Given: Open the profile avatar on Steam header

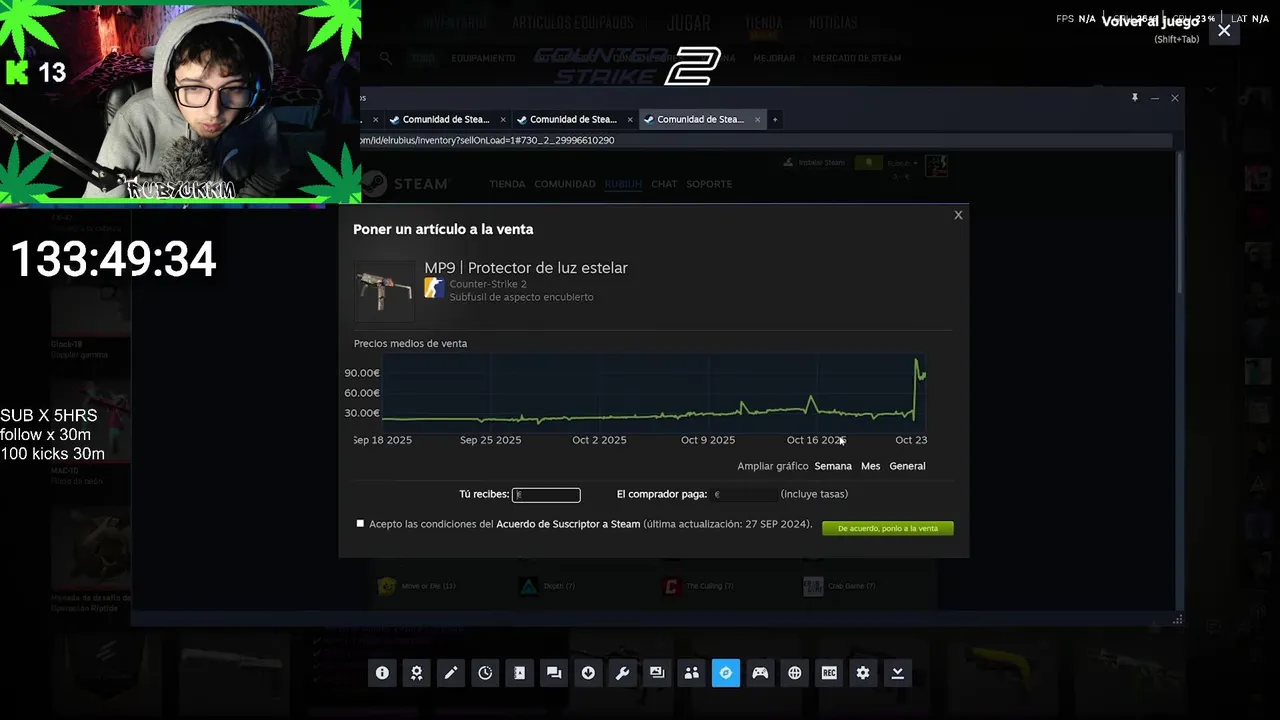Looking at the screenshot, I should [x=936, y=166].
